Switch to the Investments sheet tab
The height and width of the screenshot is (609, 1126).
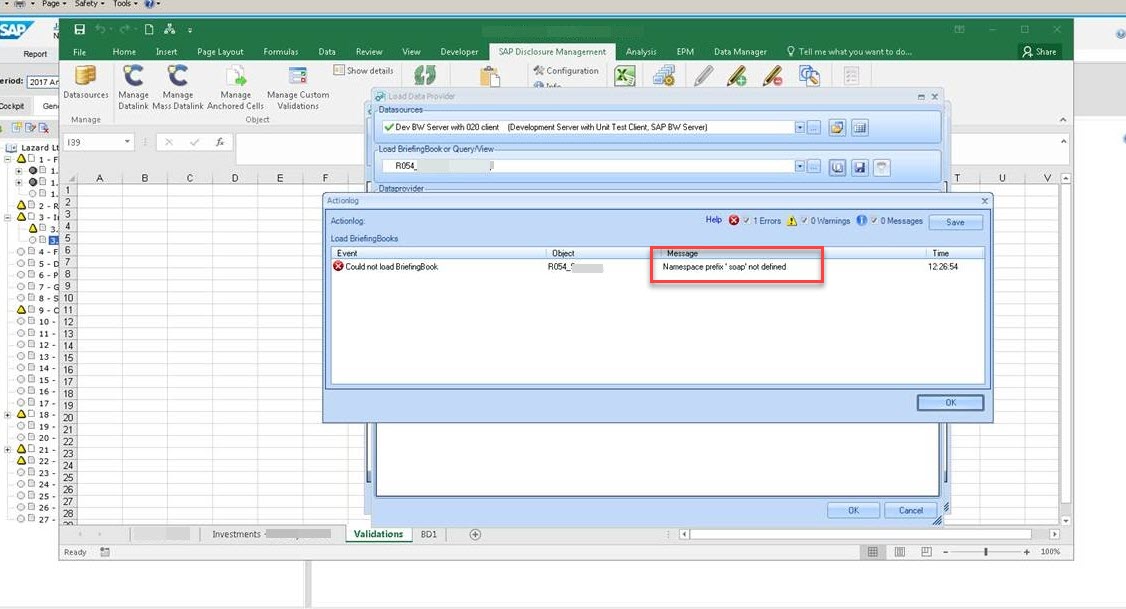point(270,534)
